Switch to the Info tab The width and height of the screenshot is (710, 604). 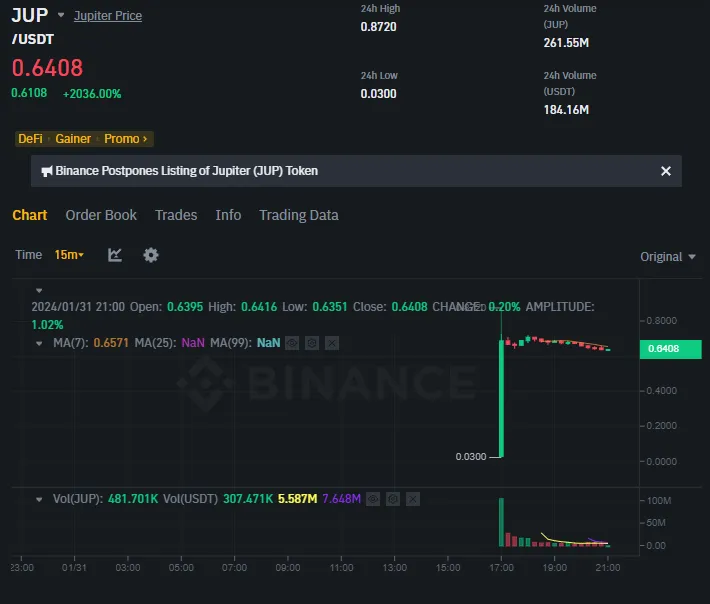[x=228, y=215]
